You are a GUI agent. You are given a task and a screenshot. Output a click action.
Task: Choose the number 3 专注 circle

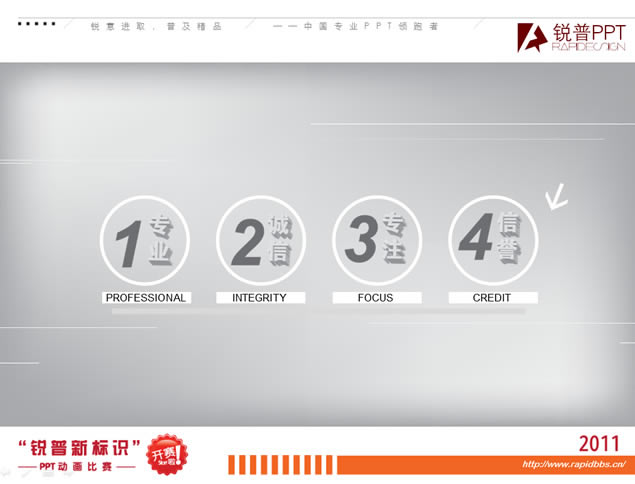point(376,241)
